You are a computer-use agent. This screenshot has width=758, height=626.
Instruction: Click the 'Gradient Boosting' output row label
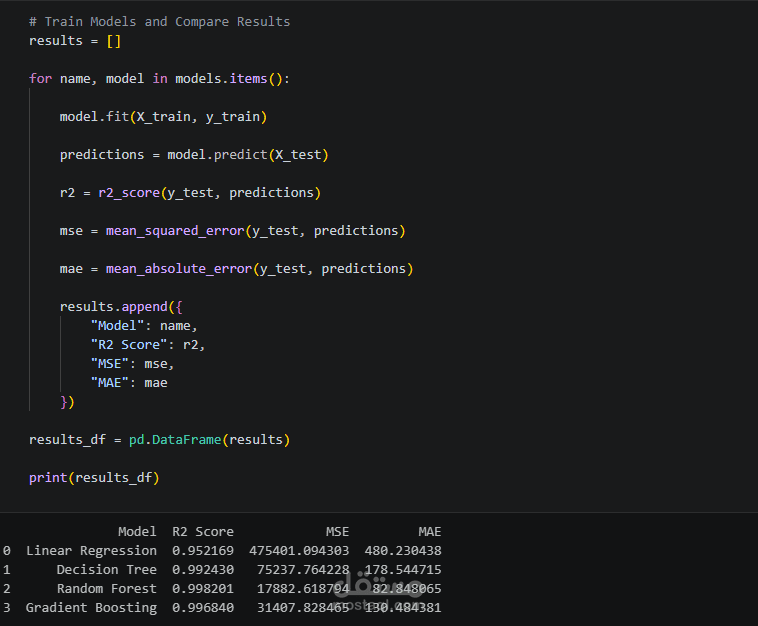coord(91,607)
